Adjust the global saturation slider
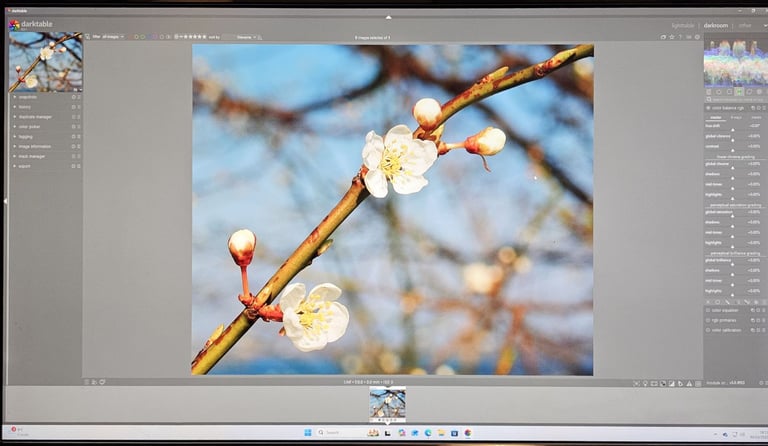This screenshot has height=446, width=768. (x=733, y=212)
